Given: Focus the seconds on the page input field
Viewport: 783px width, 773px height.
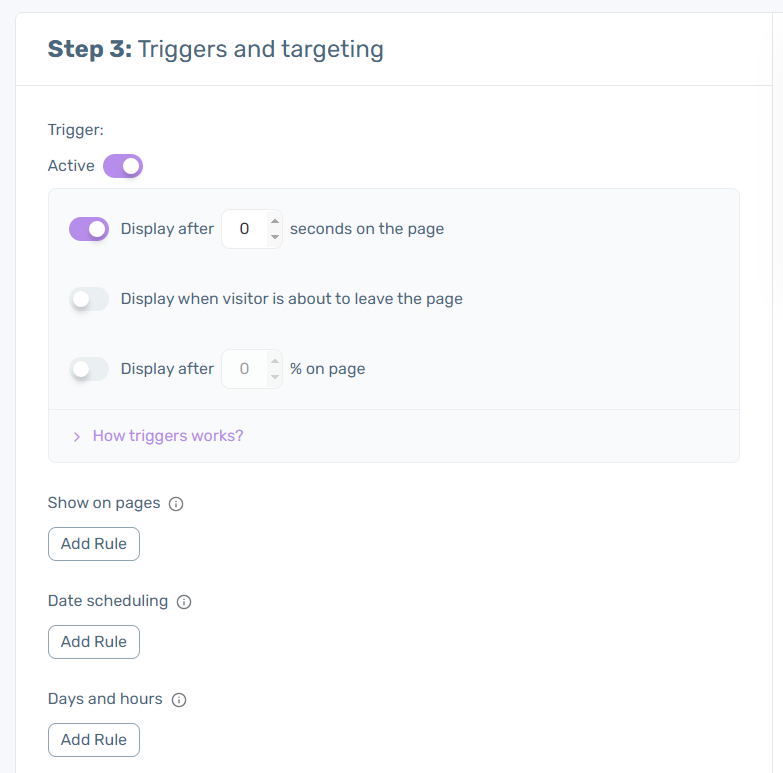Looking at the screenshot, I should [244, 229].
